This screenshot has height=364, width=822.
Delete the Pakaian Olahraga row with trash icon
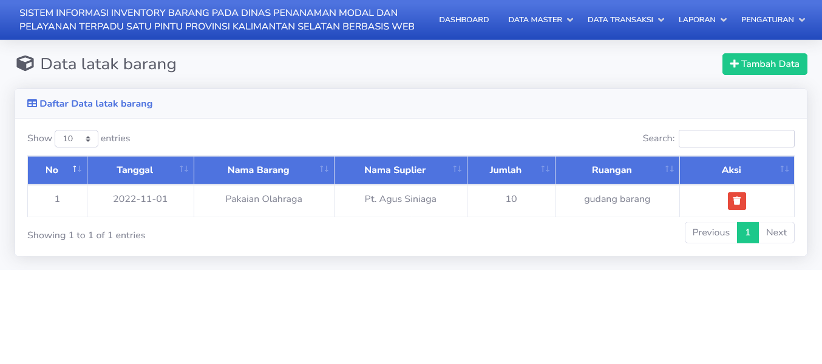click(x=737, y=201)
